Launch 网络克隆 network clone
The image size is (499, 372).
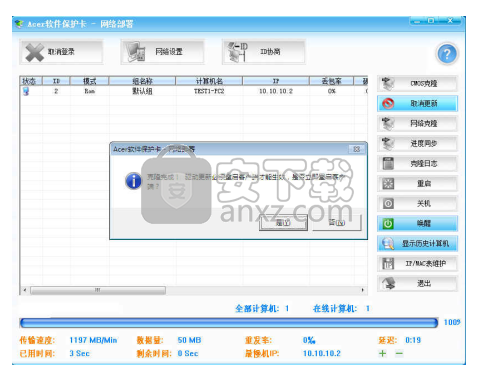pos(417,124)
